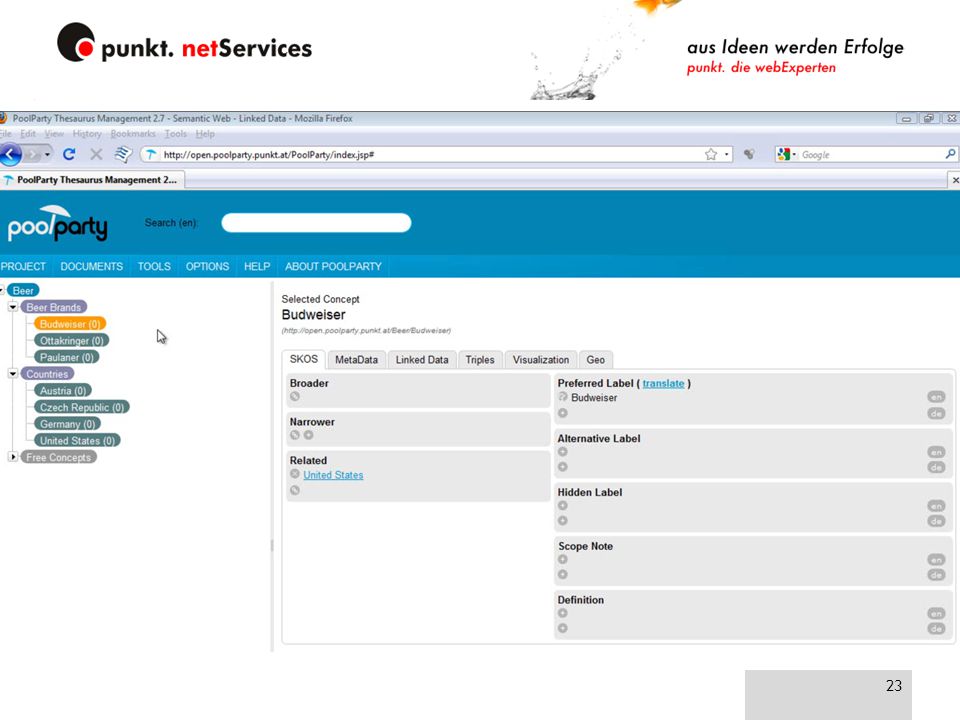Select the SKOS tab
The height and width of the screenshot is (720, 960).
tap(304, 359)
